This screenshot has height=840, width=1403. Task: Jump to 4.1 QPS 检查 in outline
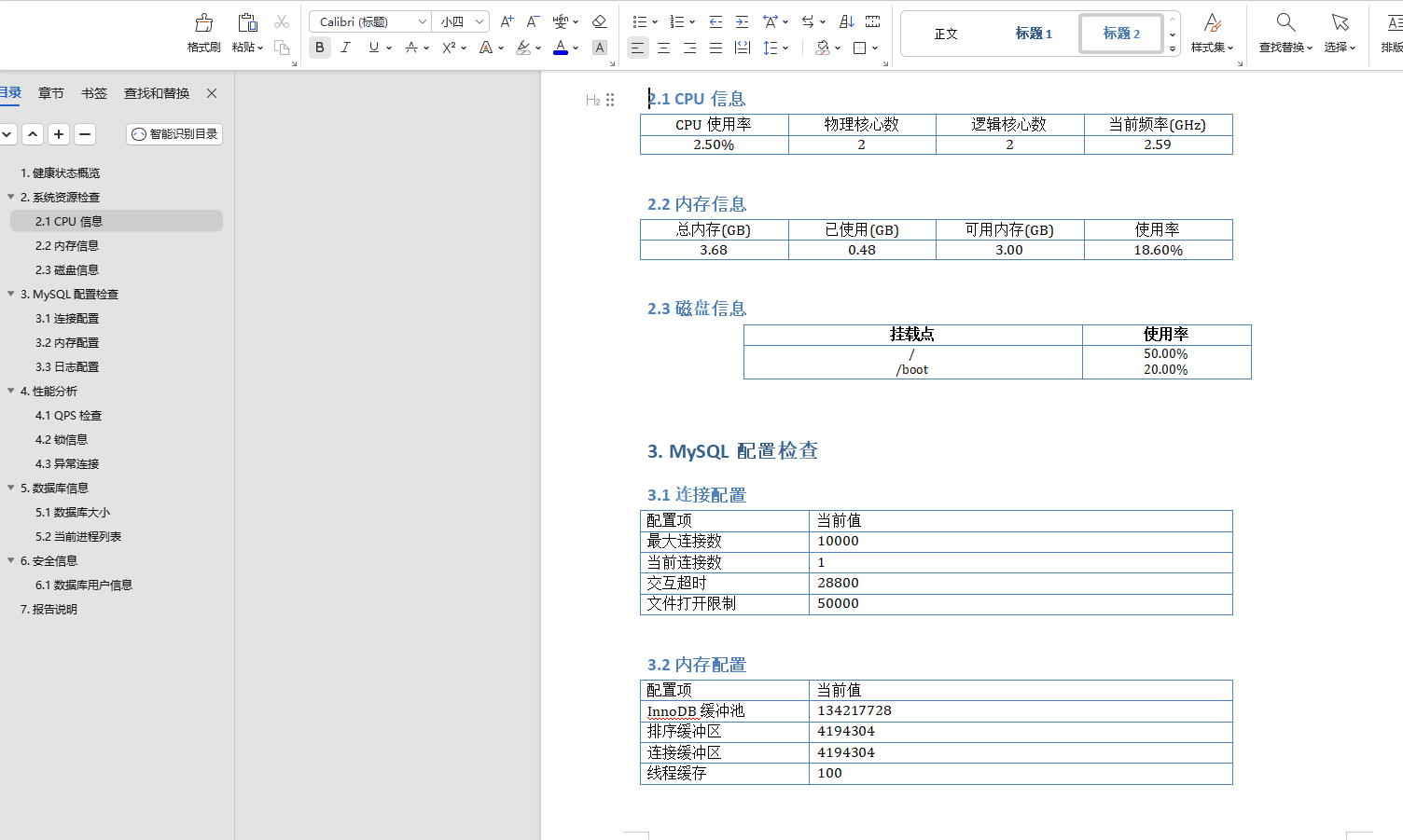tap(68, 416)
